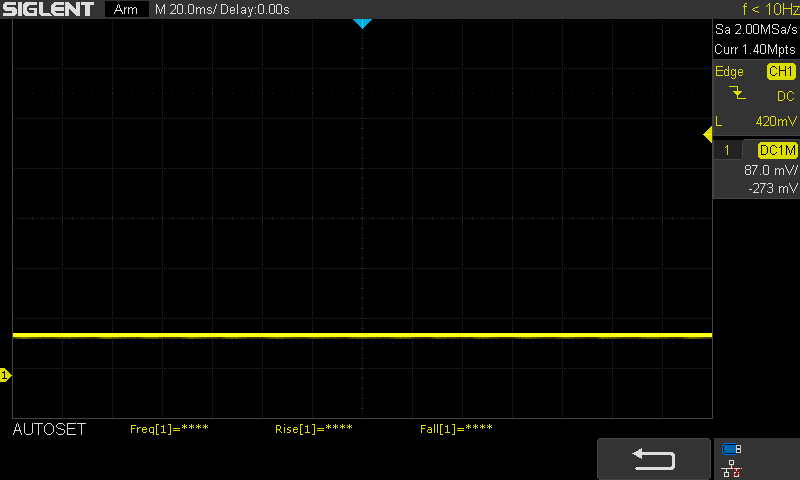Screen dimensions: 800x480
Task: Click the AUTOSET label
Action: tap(49, 430)
